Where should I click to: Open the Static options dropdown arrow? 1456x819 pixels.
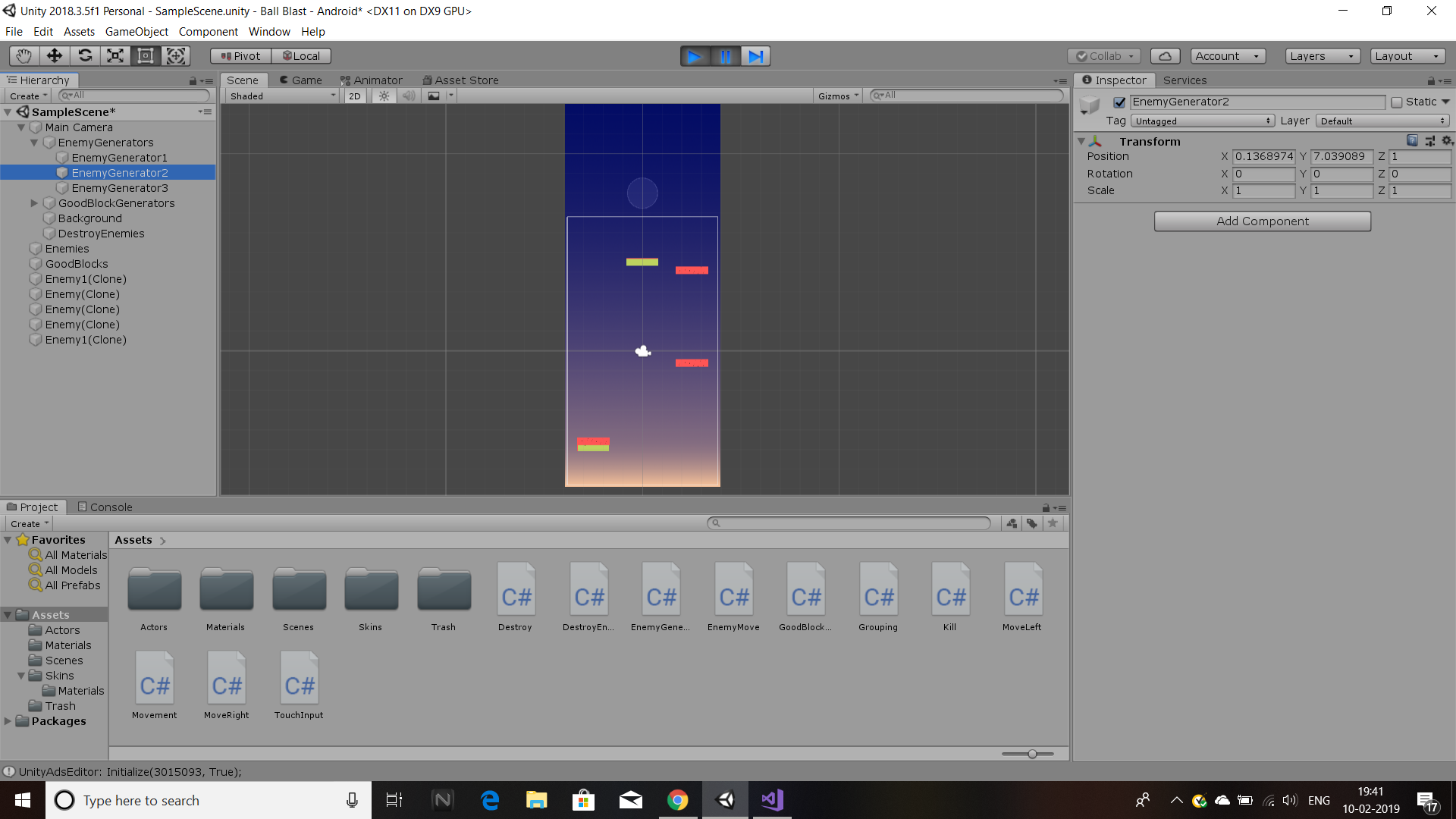click(1445, 102)
